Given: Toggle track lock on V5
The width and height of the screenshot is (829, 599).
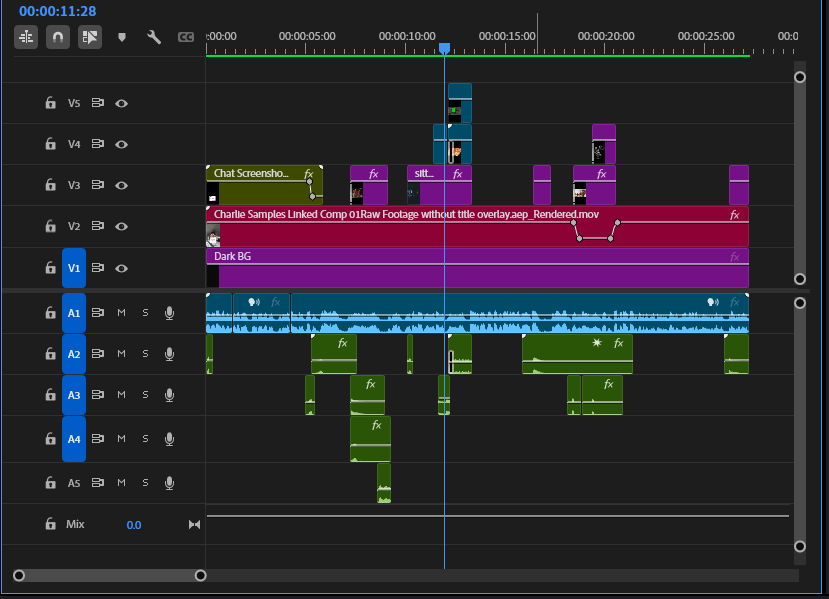Looking at the screenshot, I should pos(50,103).
